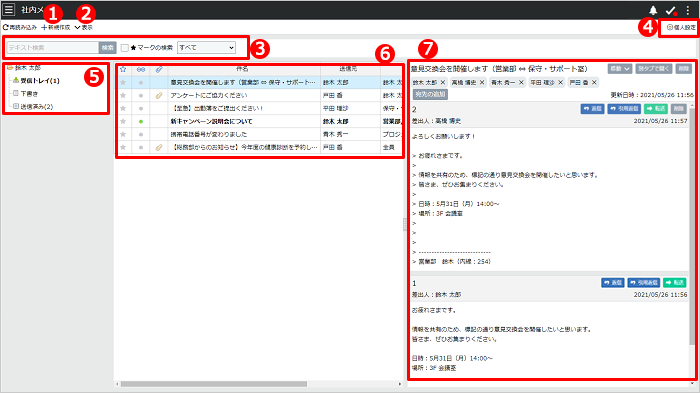The image size is (700, 393).
Task: Click the right arrow of the list scrollbar
Action: [x=400, y=384]
